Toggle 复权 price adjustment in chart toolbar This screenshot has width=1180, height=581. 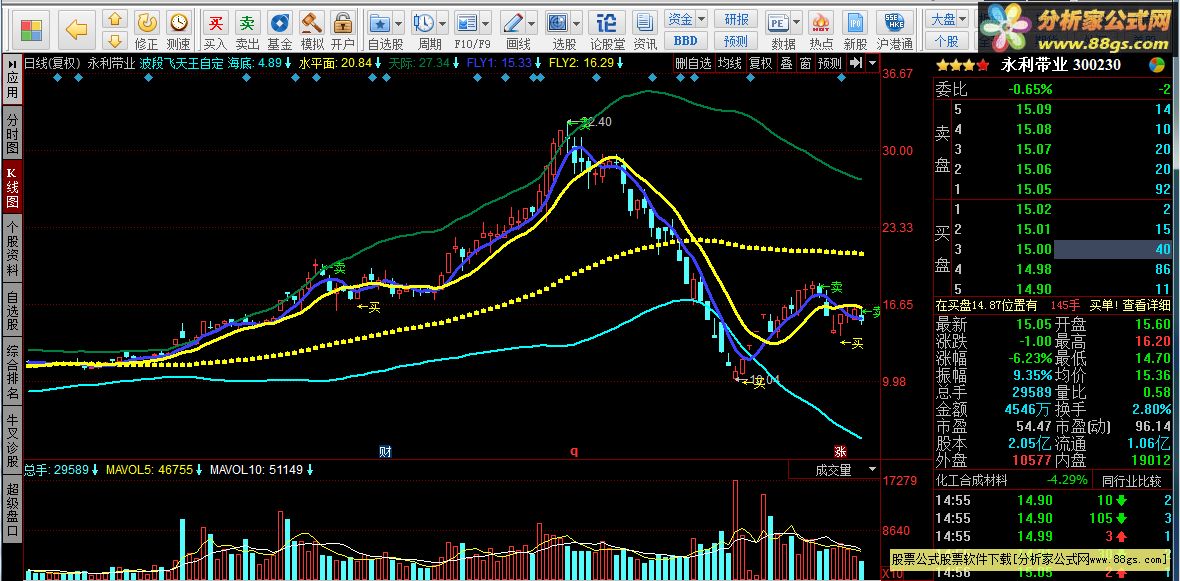coord(761,63)
